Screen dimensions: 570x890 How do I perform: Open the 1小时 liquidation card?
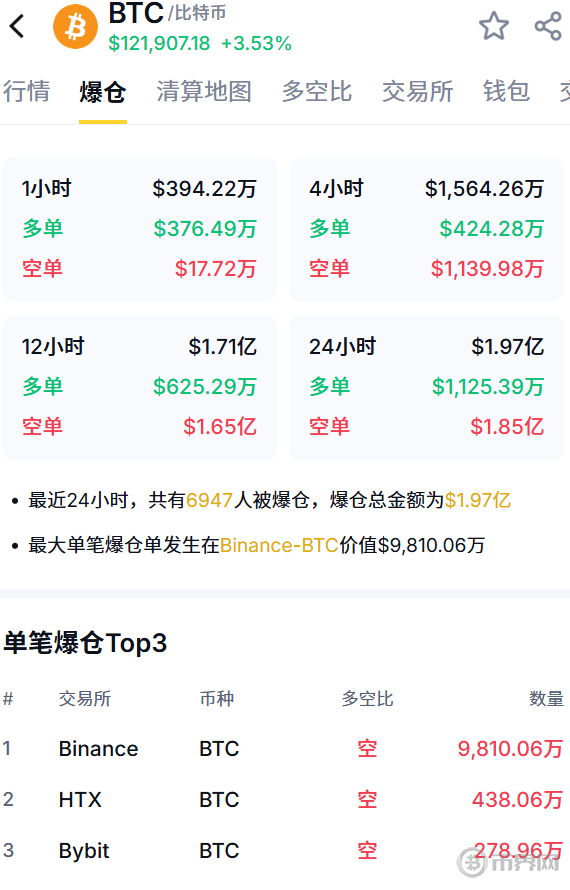(x=140, y=229)
